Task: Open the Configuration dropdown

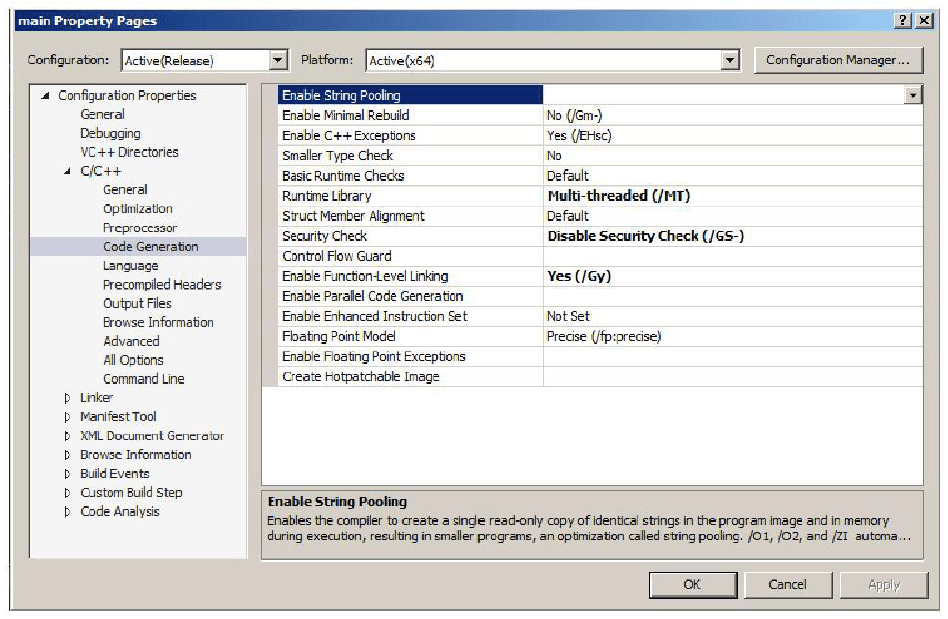Action: pyautogui.click(x=278, y=61)
